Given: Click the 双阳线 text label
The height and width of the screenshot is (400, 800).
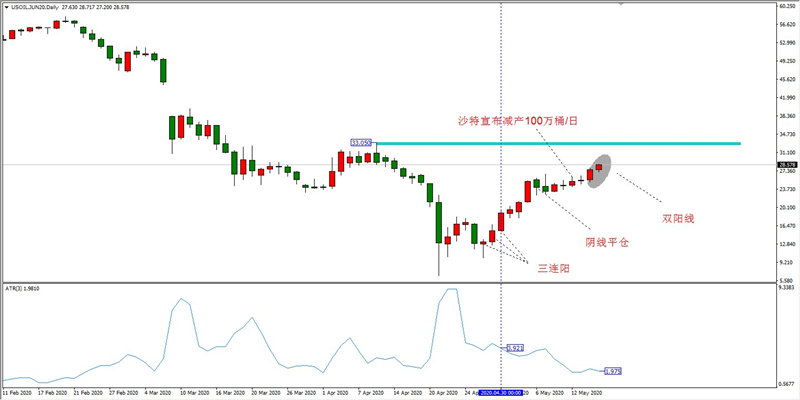Looking at the screenshot, I should 679,219.
